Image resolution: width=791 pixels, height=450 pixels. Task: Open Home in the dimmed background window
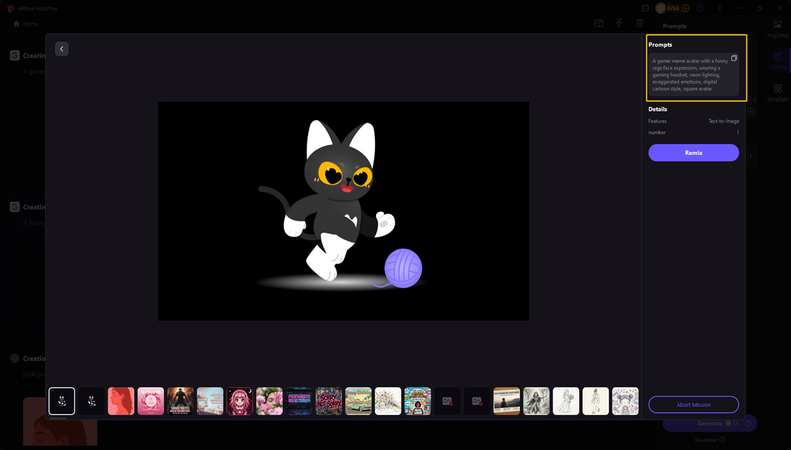tap(26, 24)
